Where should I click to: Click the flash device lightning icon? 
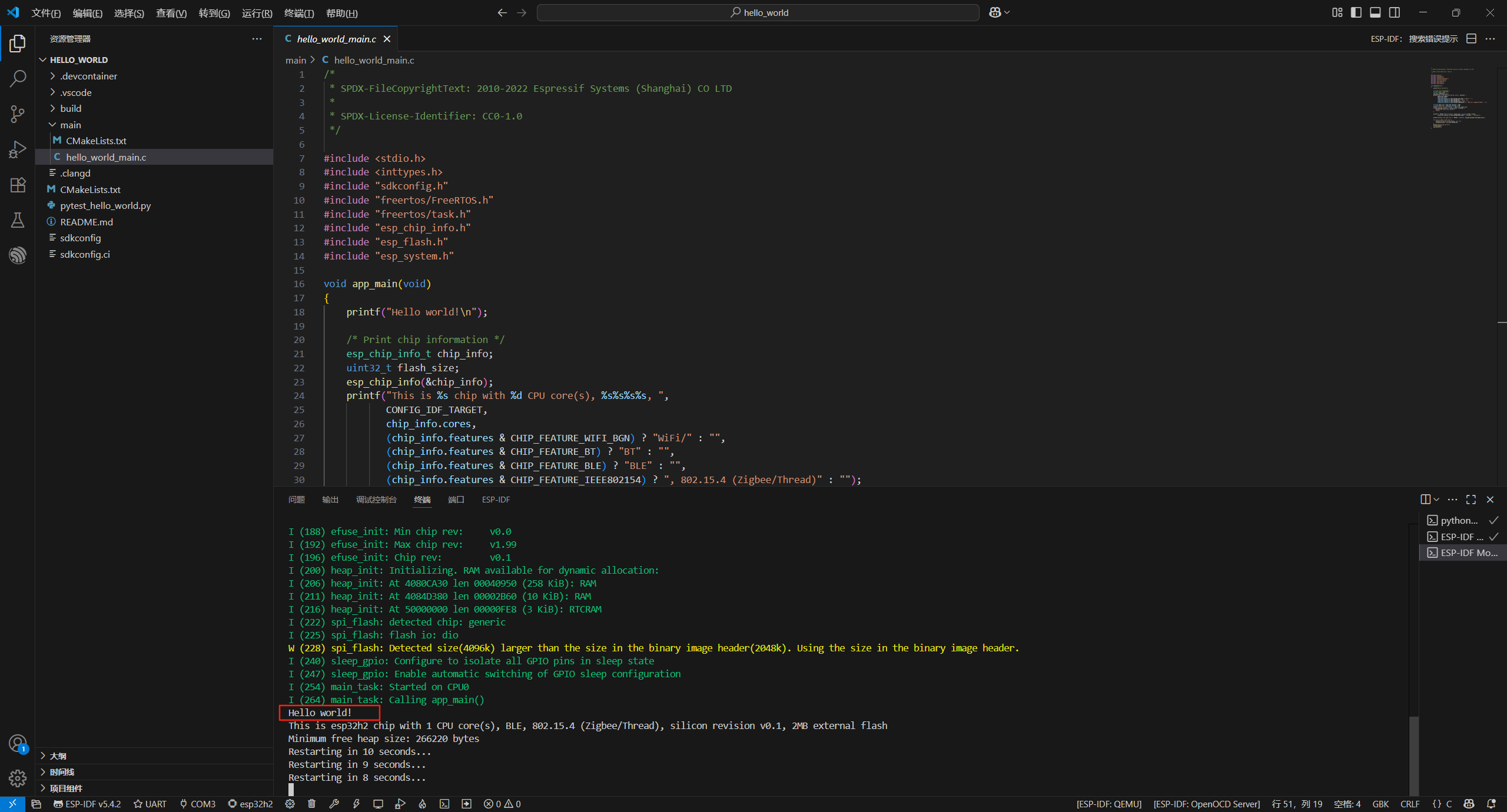click(x=356, y=804)
